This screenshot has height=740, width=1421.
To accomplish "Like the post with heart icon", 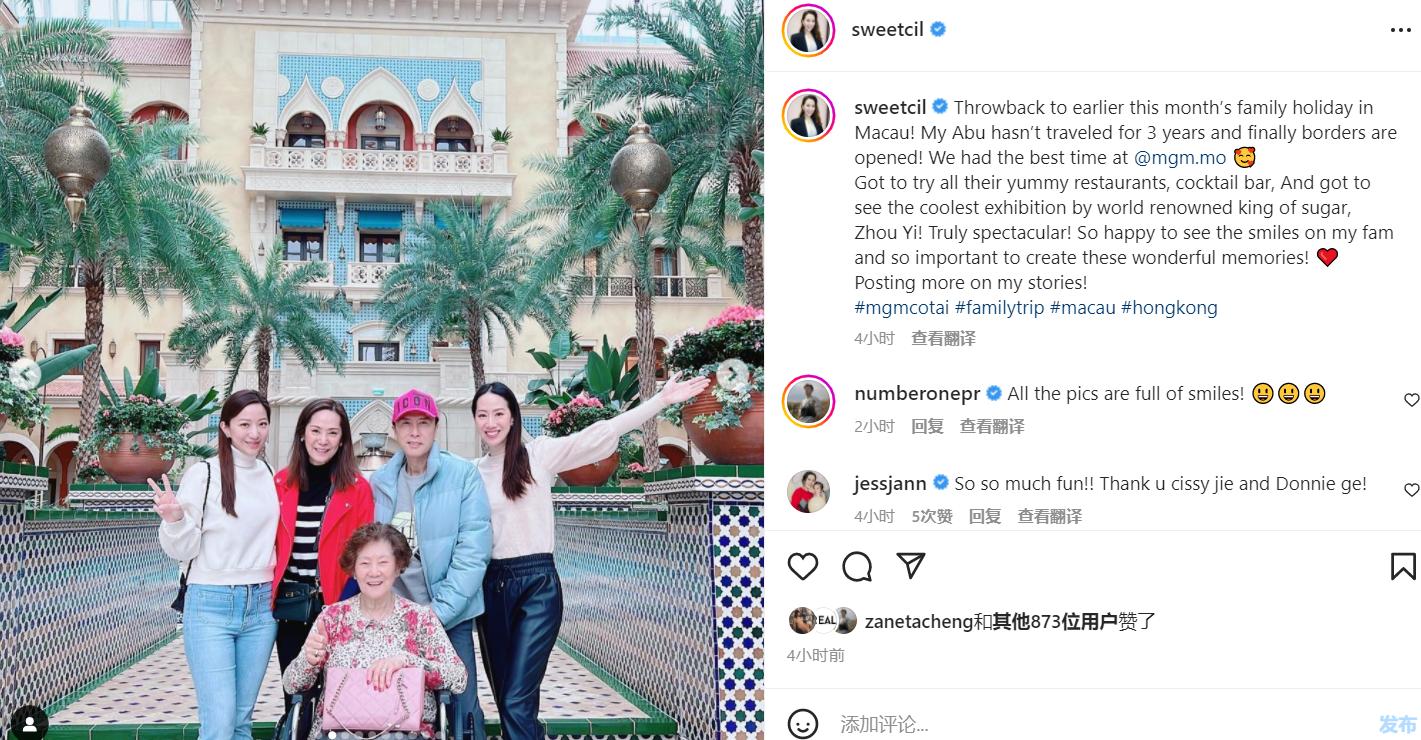I will [x=803, y=567].
